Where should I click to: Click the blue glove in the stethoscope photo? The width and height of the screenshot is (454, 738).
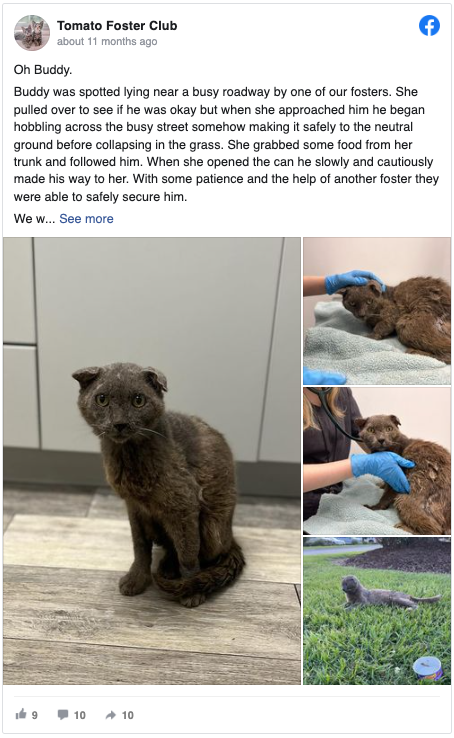(382, 471)
